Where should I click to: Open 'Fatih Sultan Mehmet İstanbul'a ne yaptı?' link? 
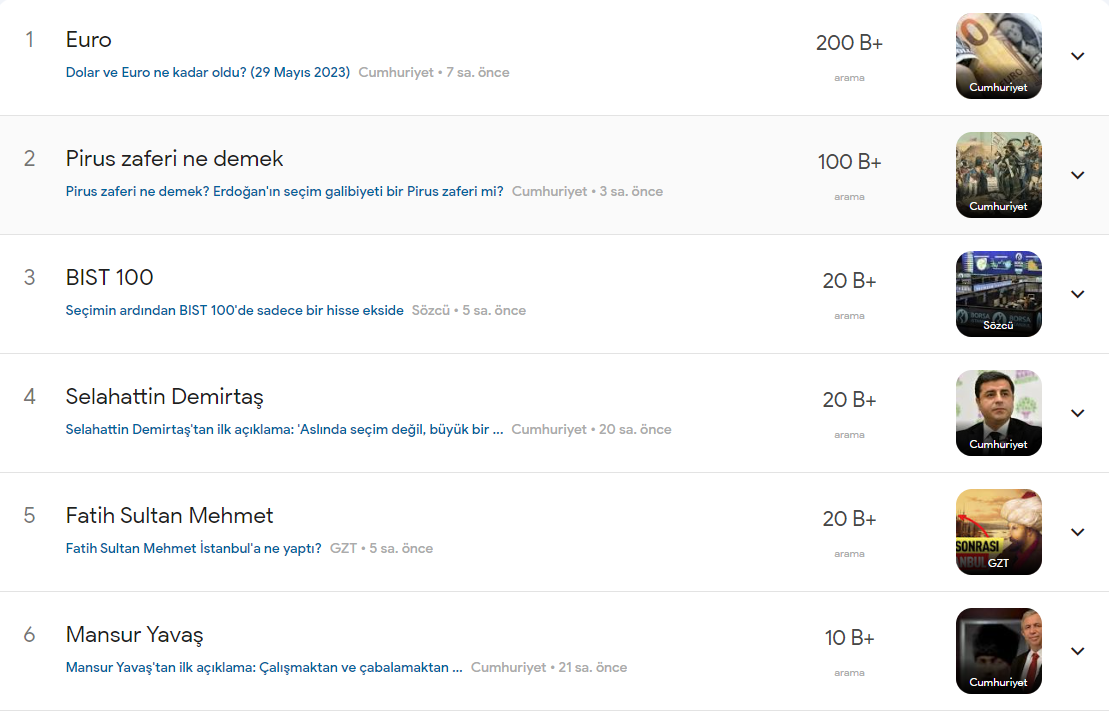(x=193, y=548)
